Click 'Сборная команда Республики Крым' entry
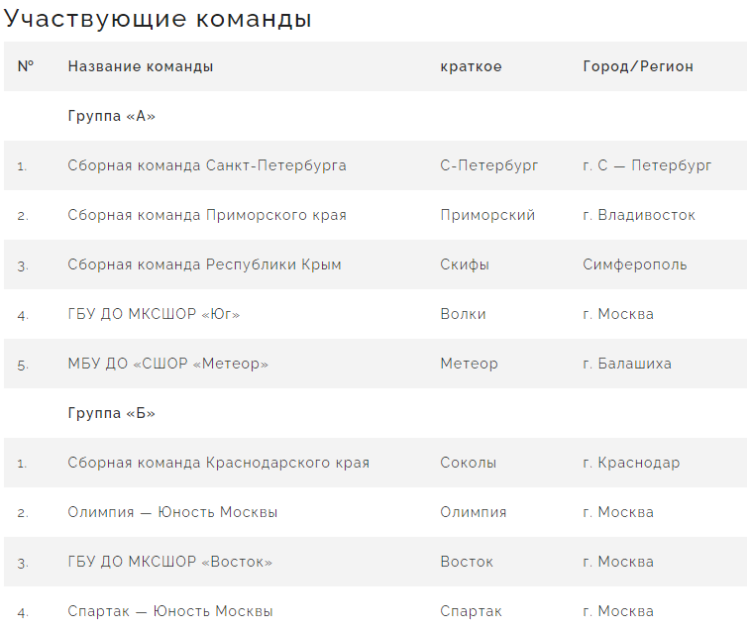The image size is (750, 631). 204,265
